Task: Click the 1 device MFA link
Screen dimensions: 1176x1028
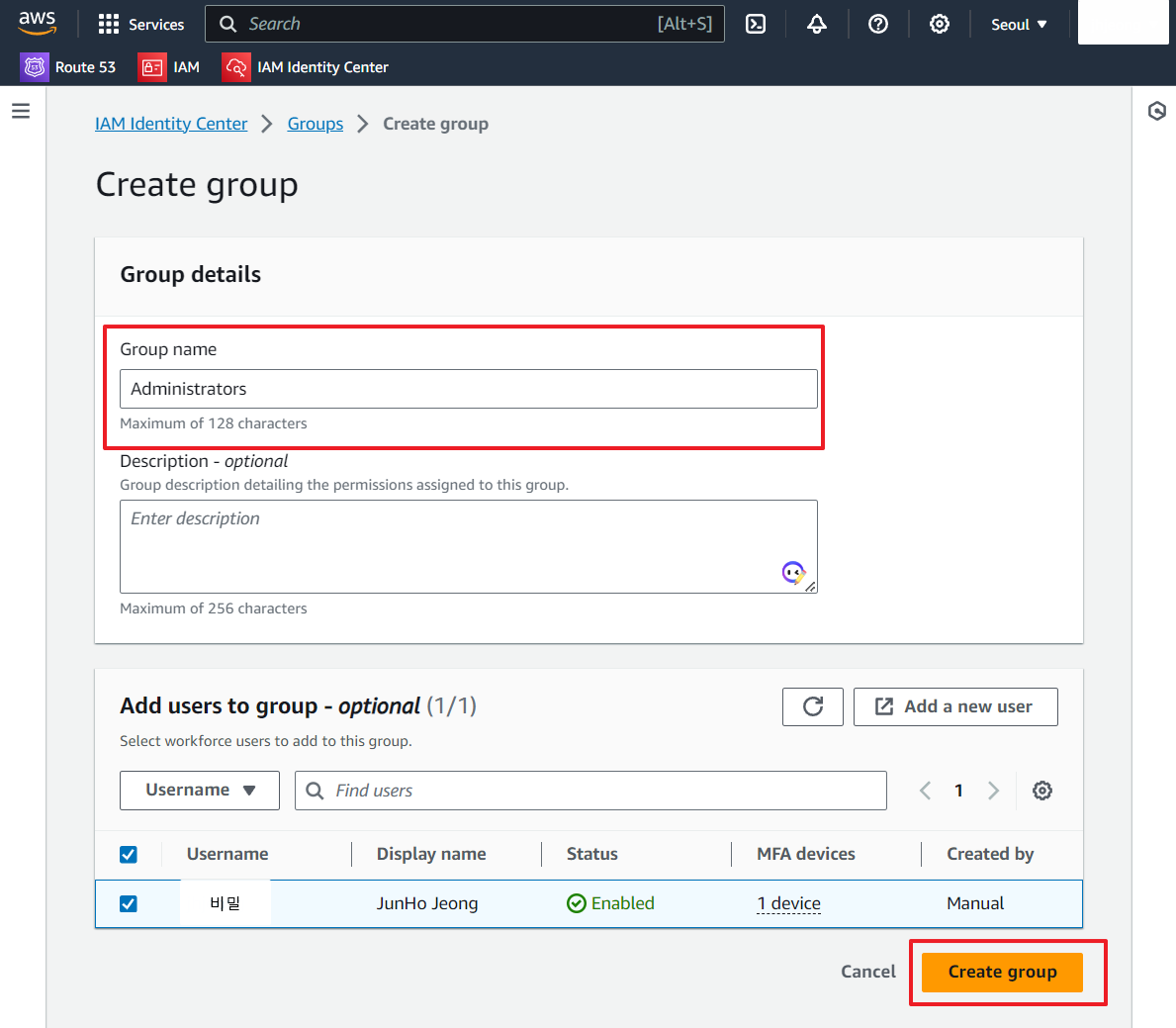Action: click(788, 903)
